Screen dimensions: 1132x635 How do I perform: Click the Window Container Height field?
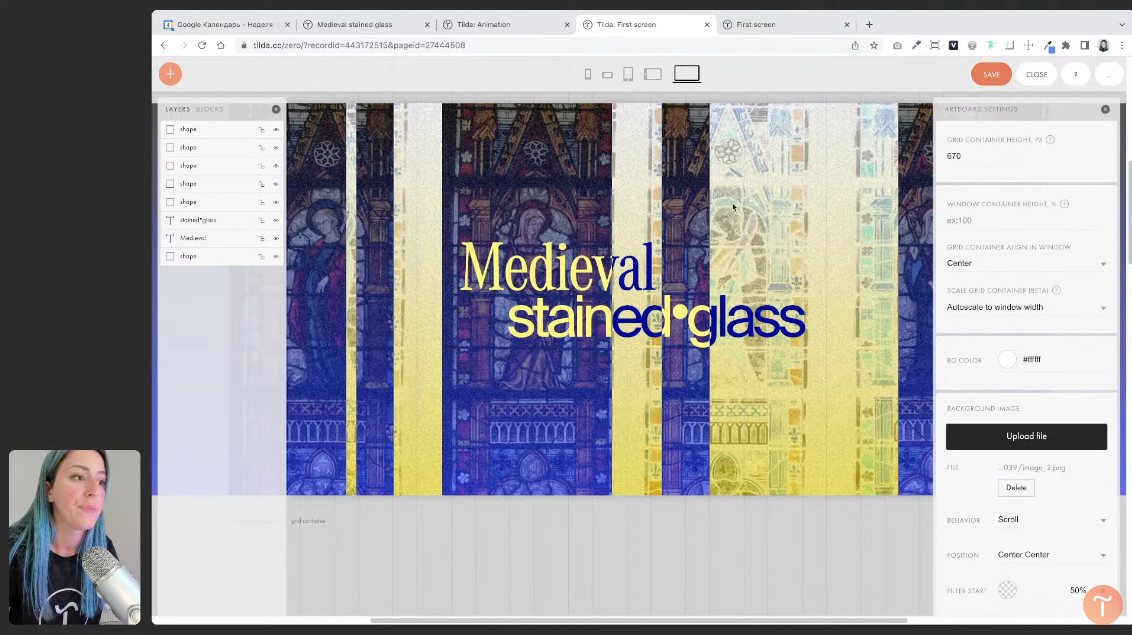1025,220
